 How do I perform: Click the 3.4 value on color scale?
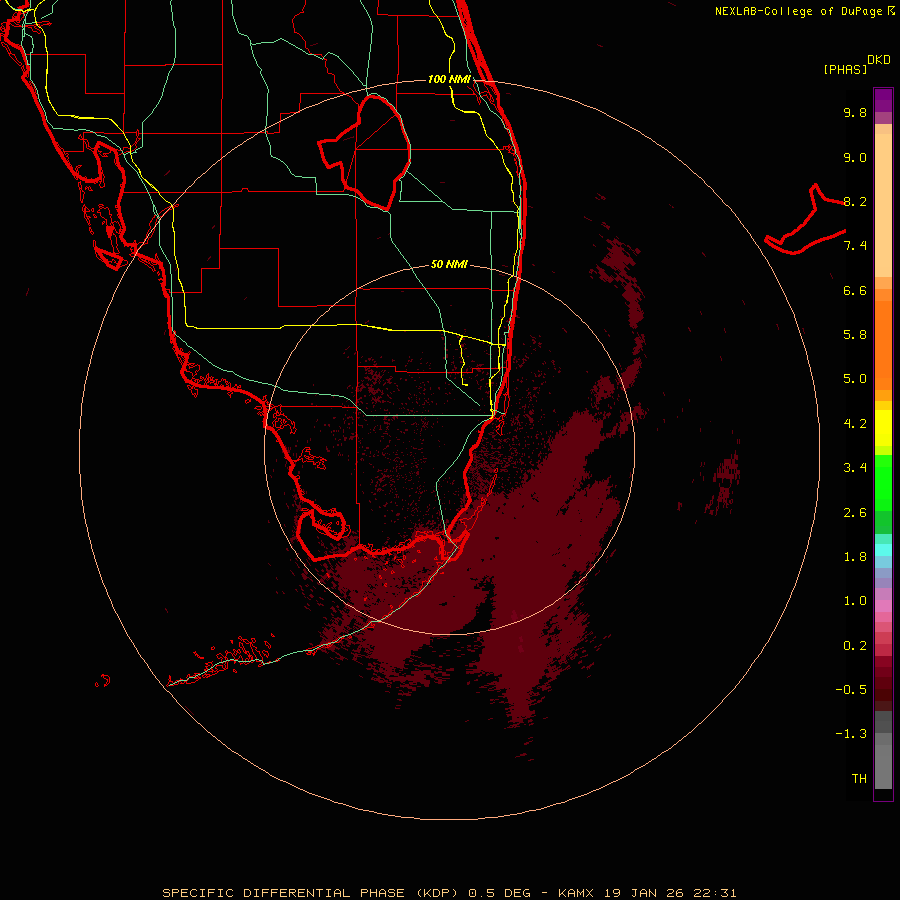point(855,468)
